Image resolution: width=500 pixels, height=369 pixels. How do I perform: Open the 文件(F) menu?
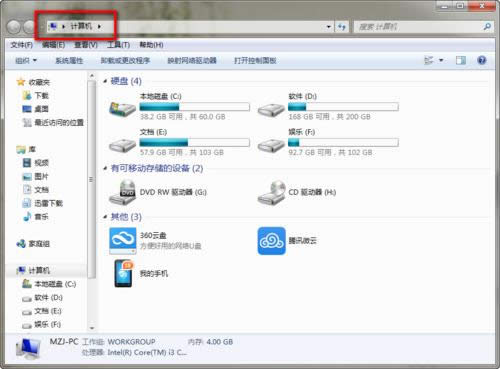pos(22,45)
